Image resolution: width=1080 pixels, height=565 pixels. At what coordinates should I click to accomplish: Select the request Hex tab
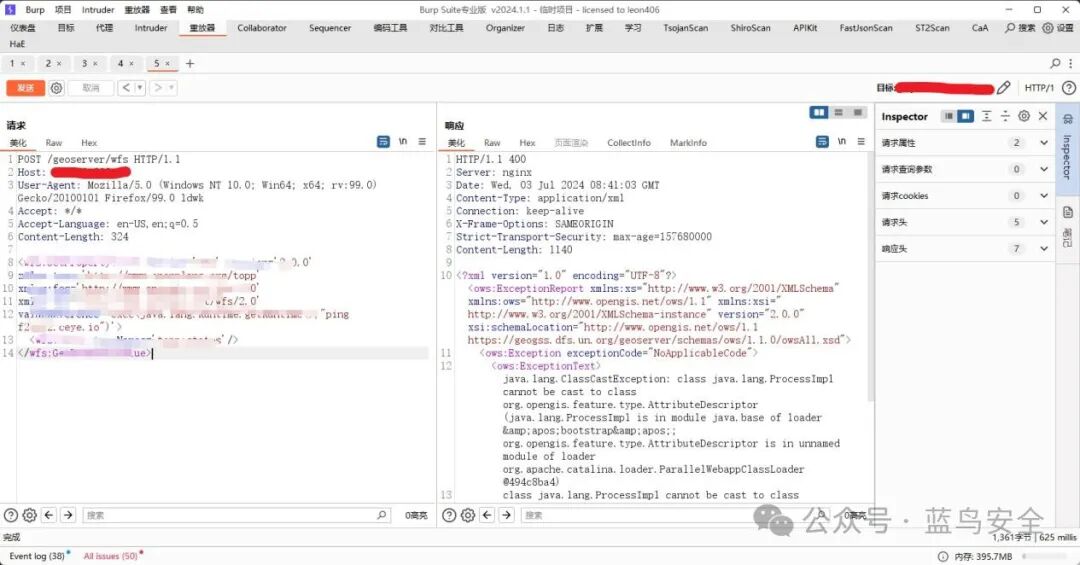click(89, 143)
